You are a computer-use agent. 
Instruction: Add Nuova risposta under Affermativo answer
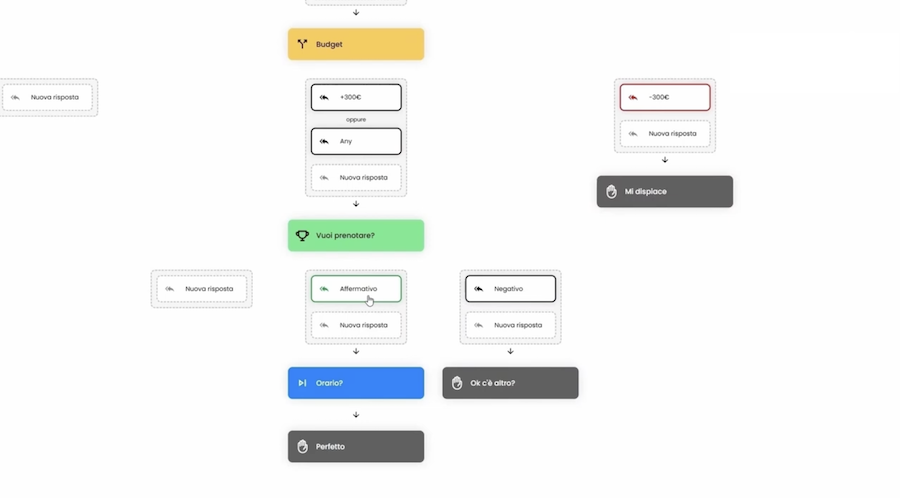[x=356, y=325]
